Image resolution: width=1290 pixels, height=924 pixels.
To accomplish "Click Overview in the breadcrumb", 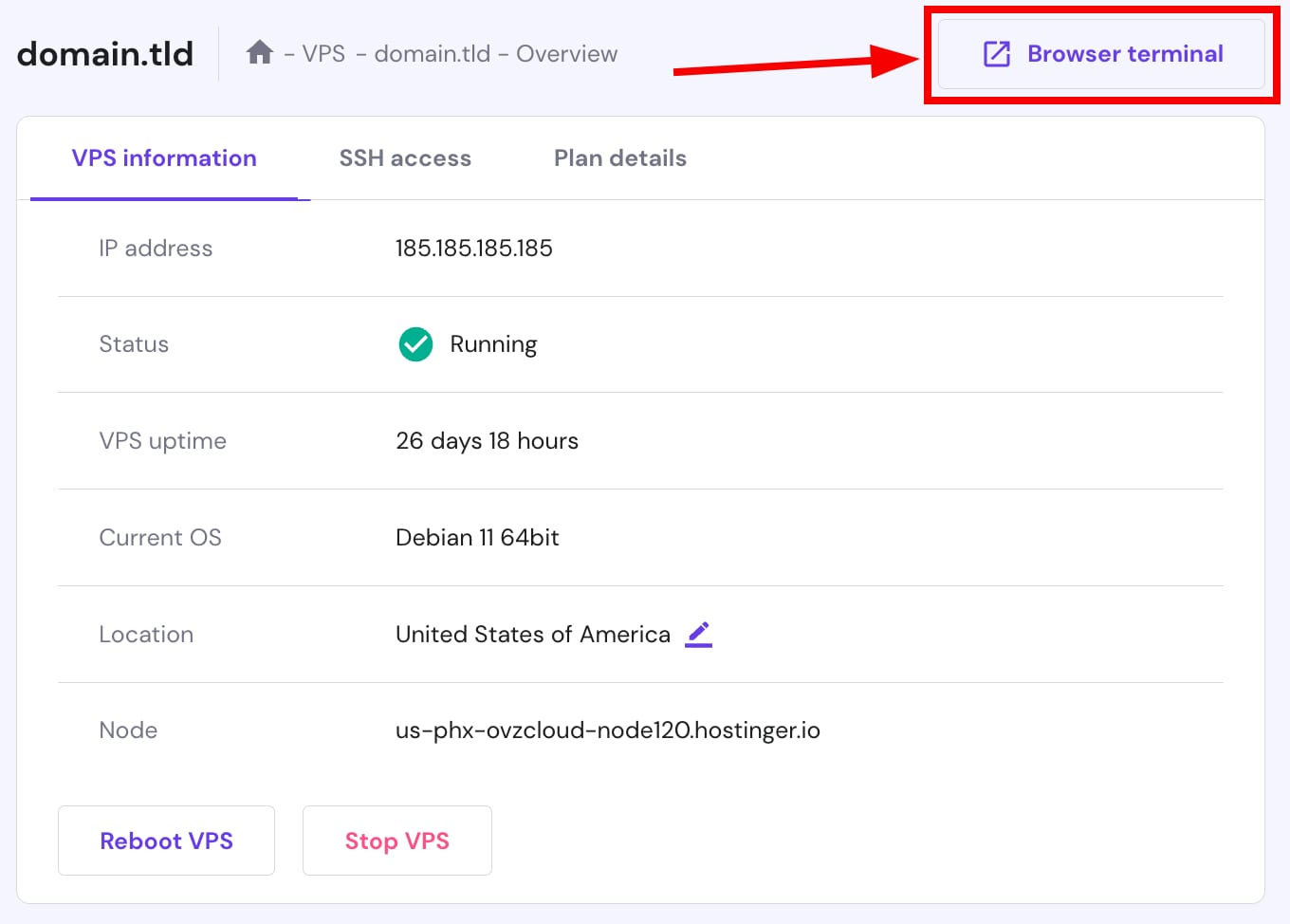I will 566,54.
